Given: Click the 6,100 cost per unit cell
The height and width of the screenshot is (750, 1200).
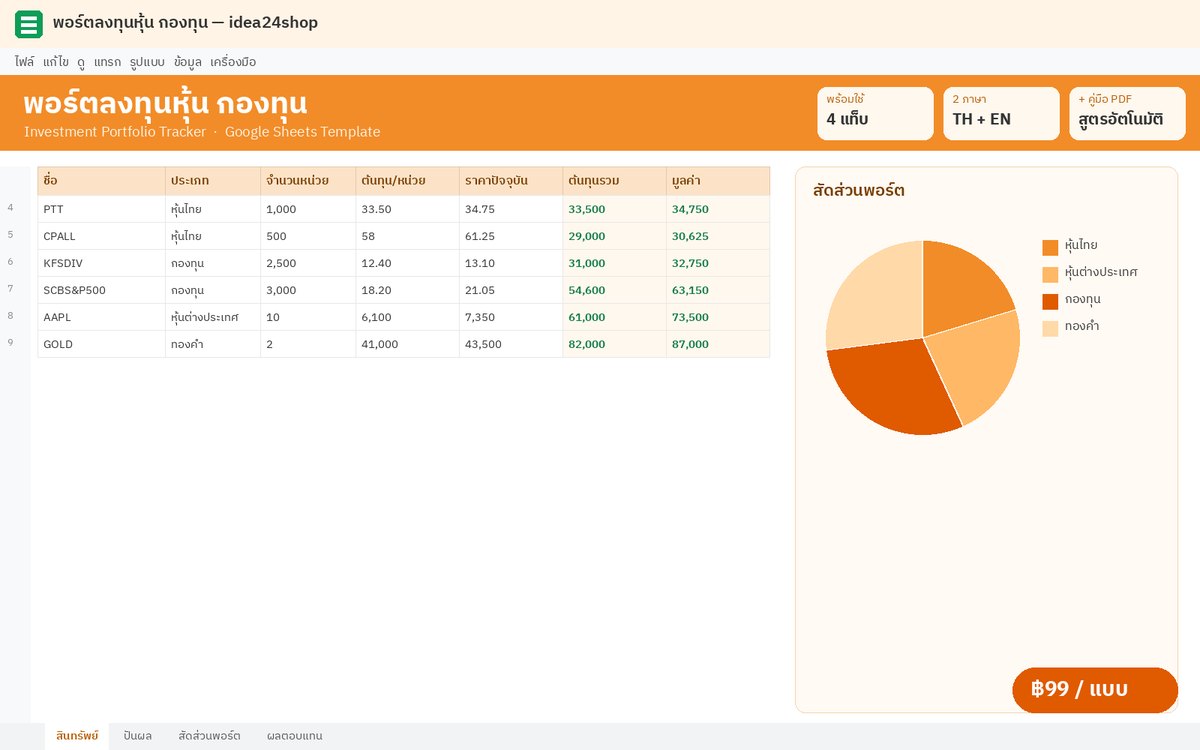Looking at the screenshot, I should pyautogui.click(x=407, y=317).
